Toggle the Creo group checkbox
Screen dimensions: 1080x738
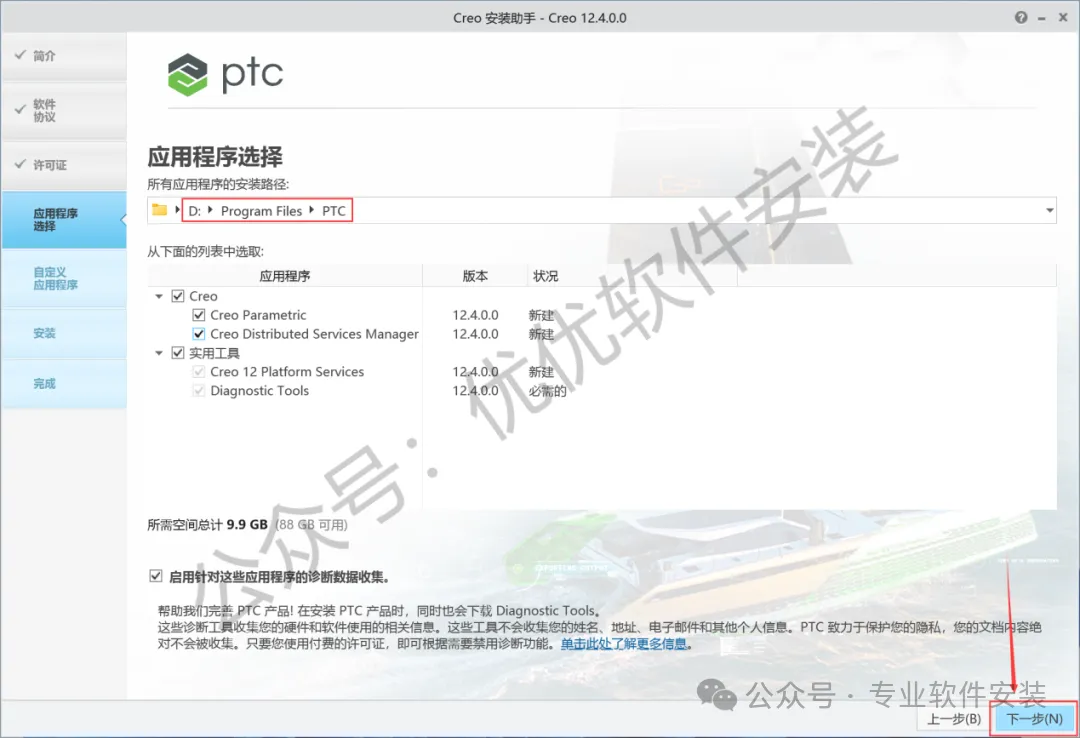pyautogui.click(x=178, y=296)
